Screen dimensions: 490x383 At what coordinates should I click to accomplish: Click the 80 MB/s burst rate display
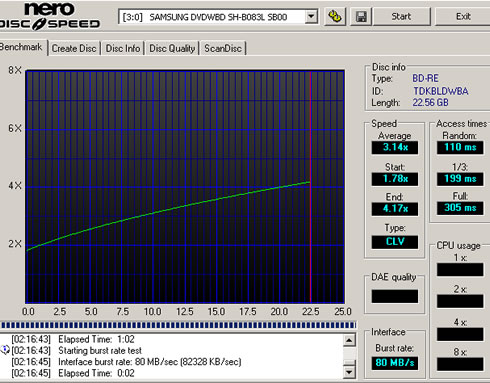pos(395,363)
